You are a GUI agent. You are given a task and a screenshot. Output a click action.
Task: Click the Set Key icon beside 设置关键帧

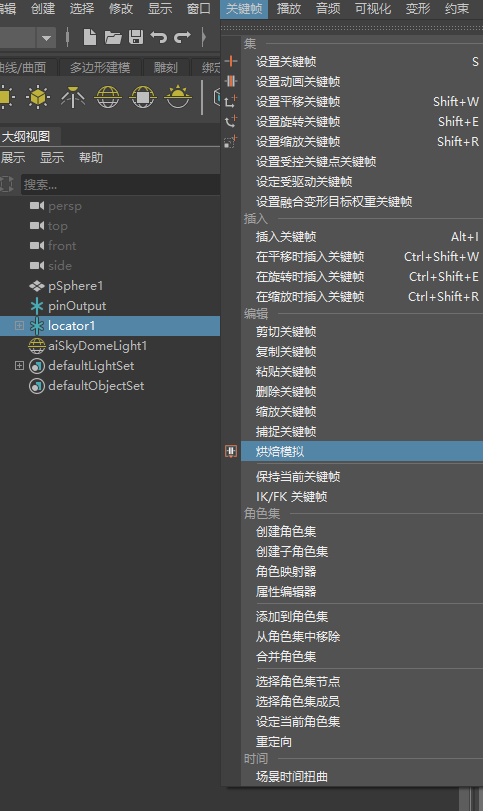point(231,61)
